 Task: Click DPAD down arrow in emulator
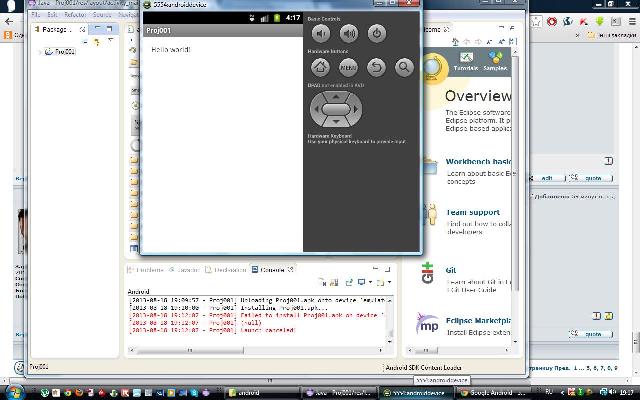click(x=336, y=122)
